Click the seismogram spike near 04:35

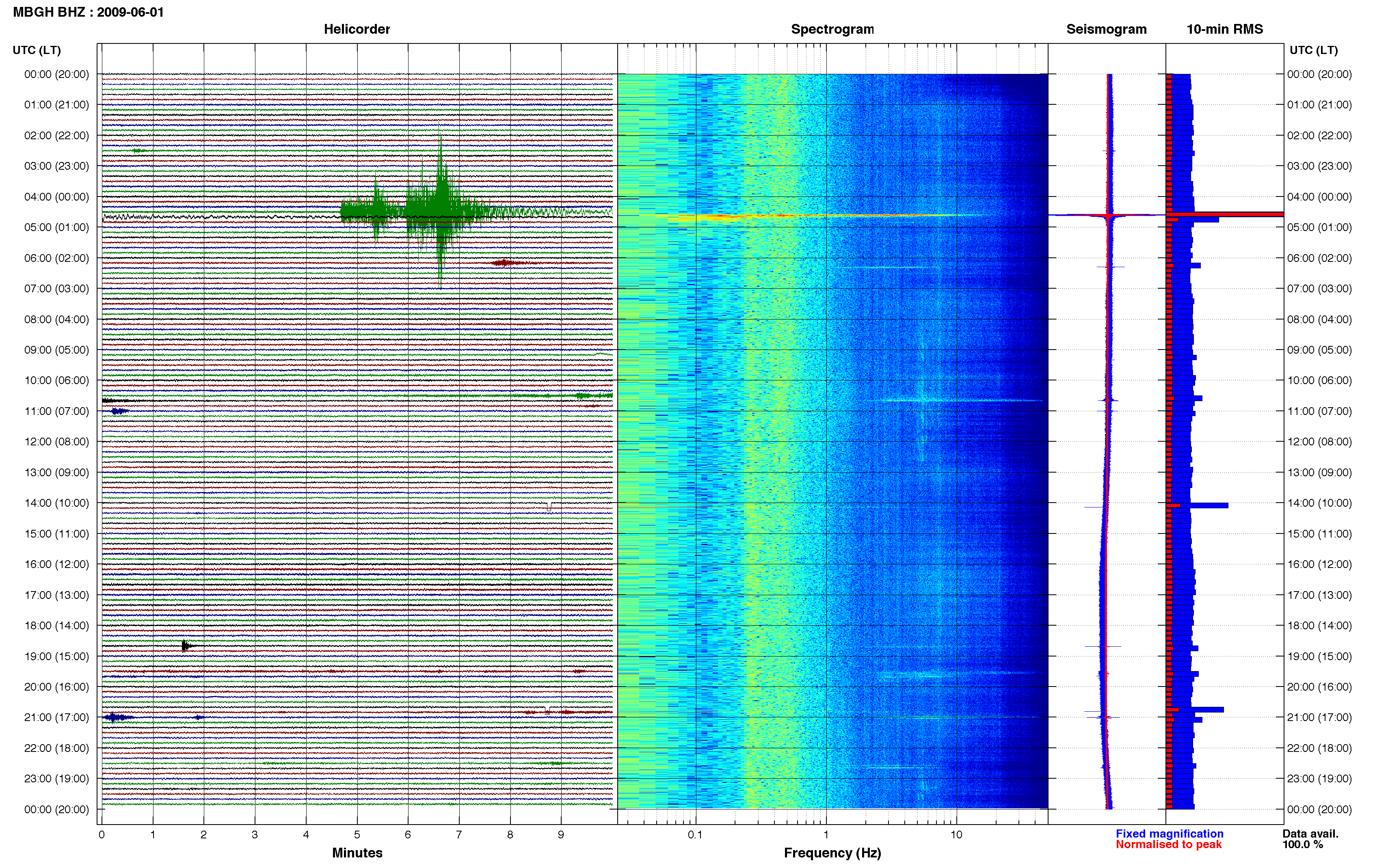click(1108, 215)
